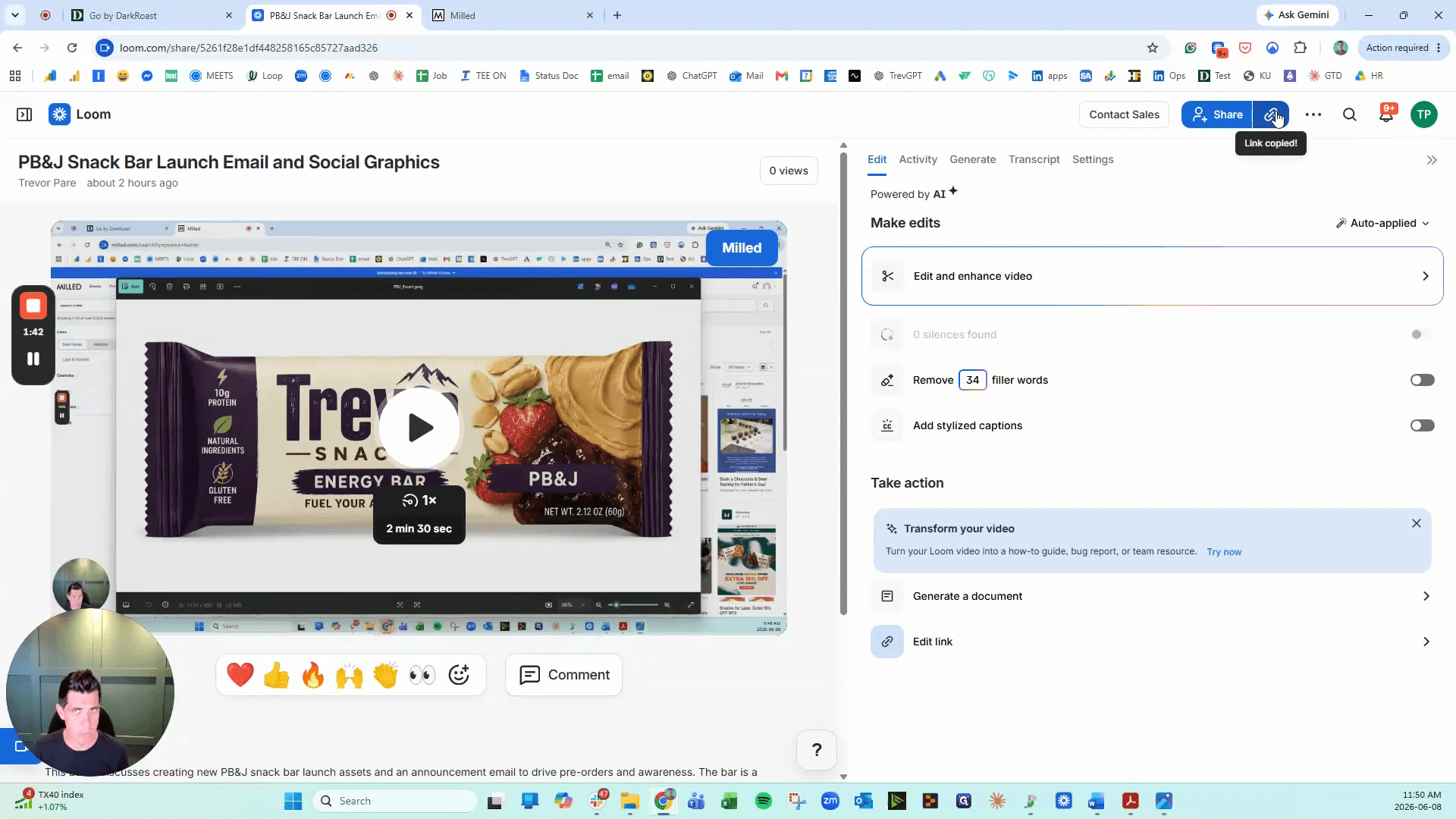Click the copy link icon beside Share
1456x819 pixels.
pos(1271,115)
